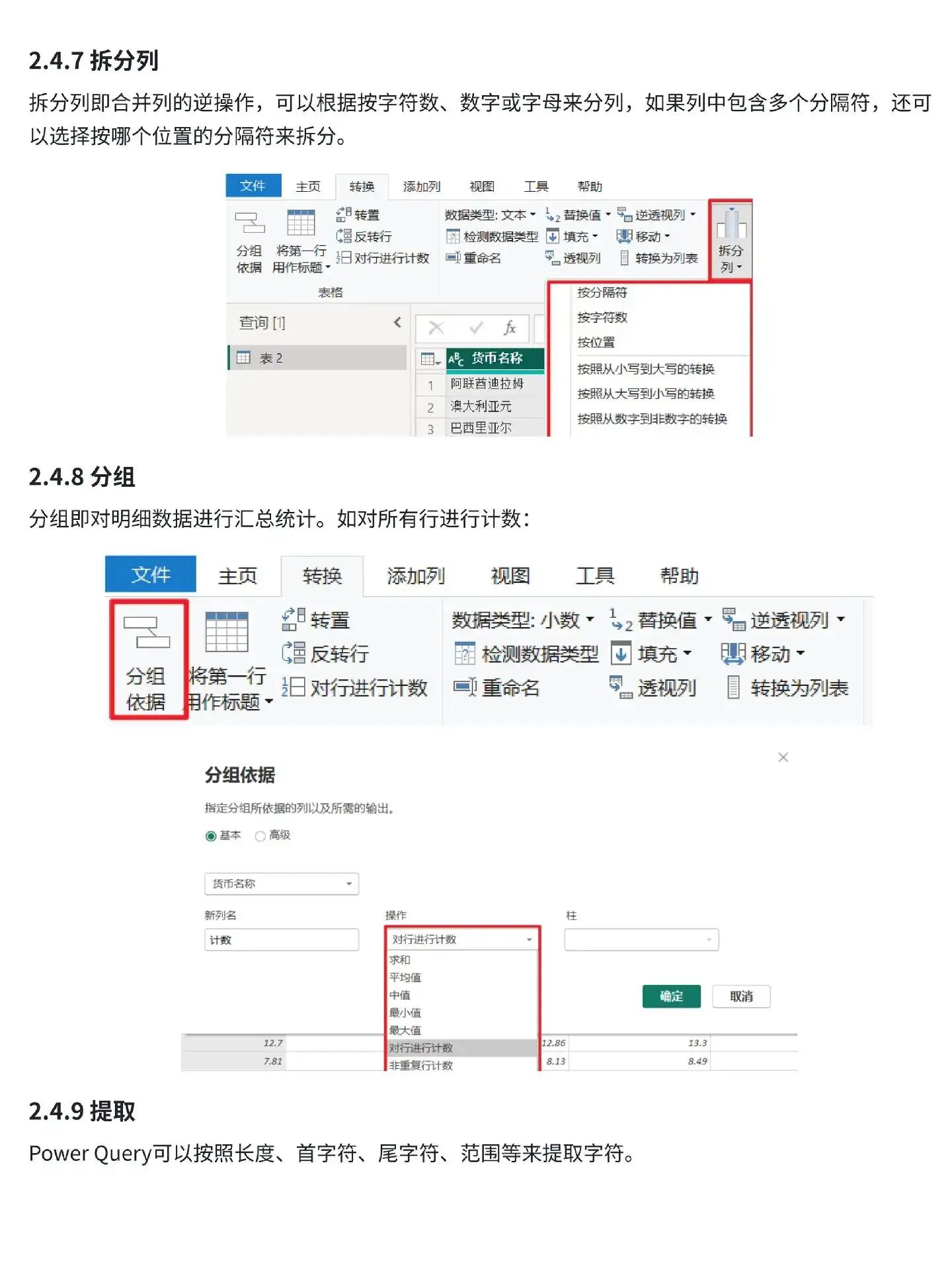
Task: Click 反转行 reverse rows in section 2.4.8 ribbon
Action: [x=325, y=654]
